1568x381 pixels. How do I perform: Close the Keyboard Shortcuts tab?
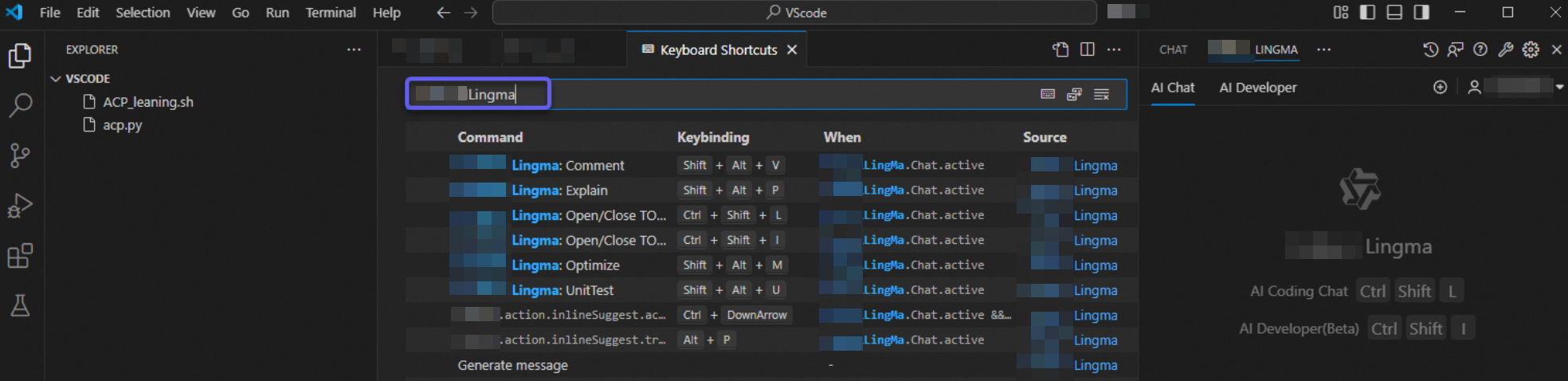[792, 49]
